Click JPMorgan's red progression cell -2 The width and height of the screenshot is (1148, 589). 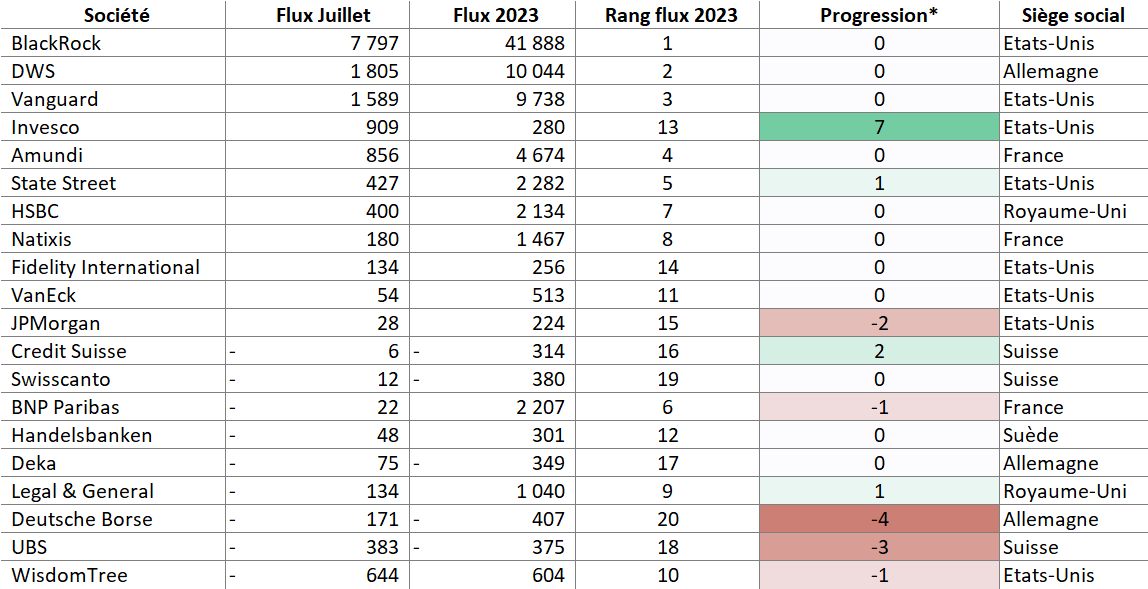(x=879, y=323)
